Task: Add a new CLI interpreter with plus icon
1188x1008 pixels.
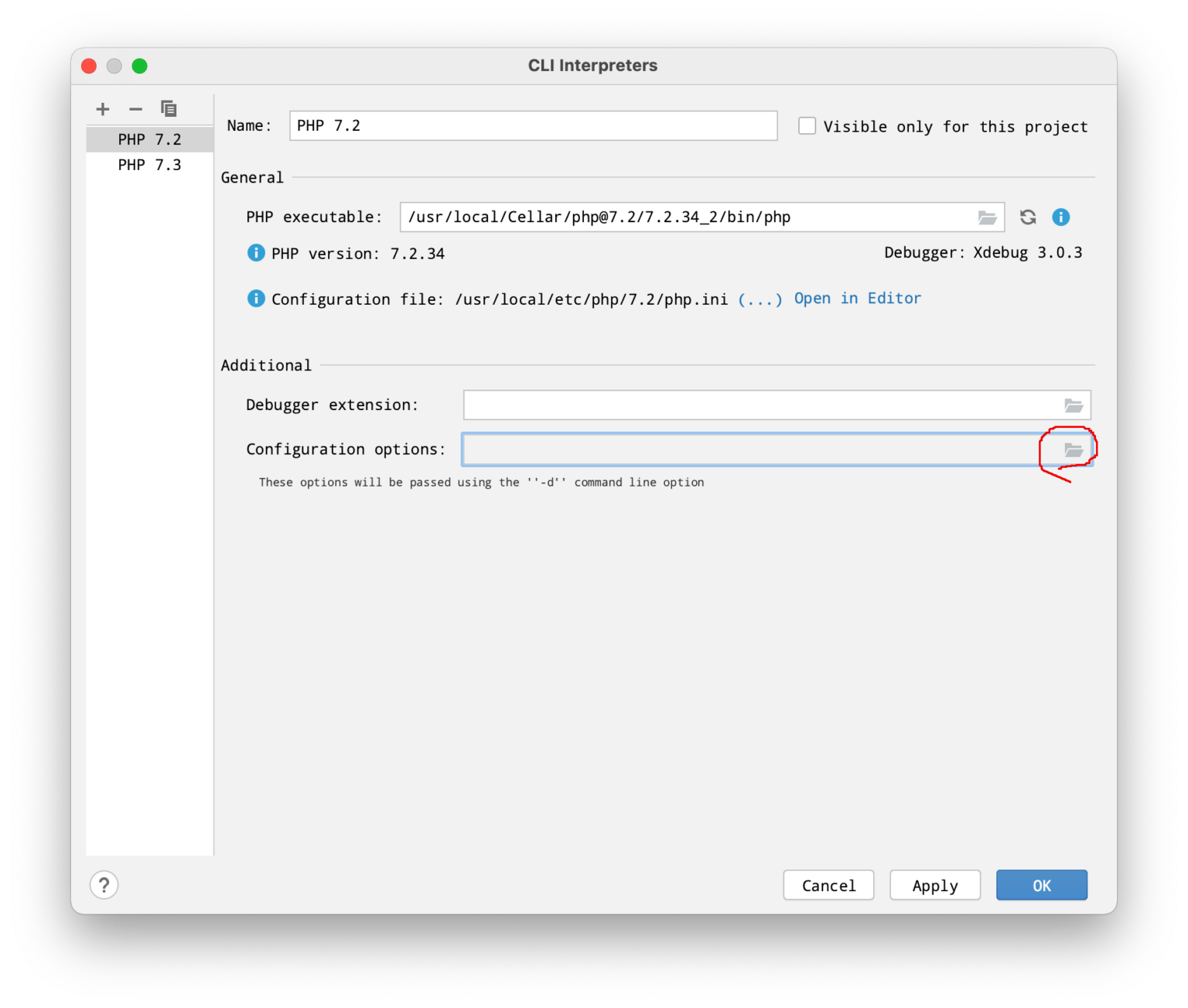Action: click(x=103, y=109)
